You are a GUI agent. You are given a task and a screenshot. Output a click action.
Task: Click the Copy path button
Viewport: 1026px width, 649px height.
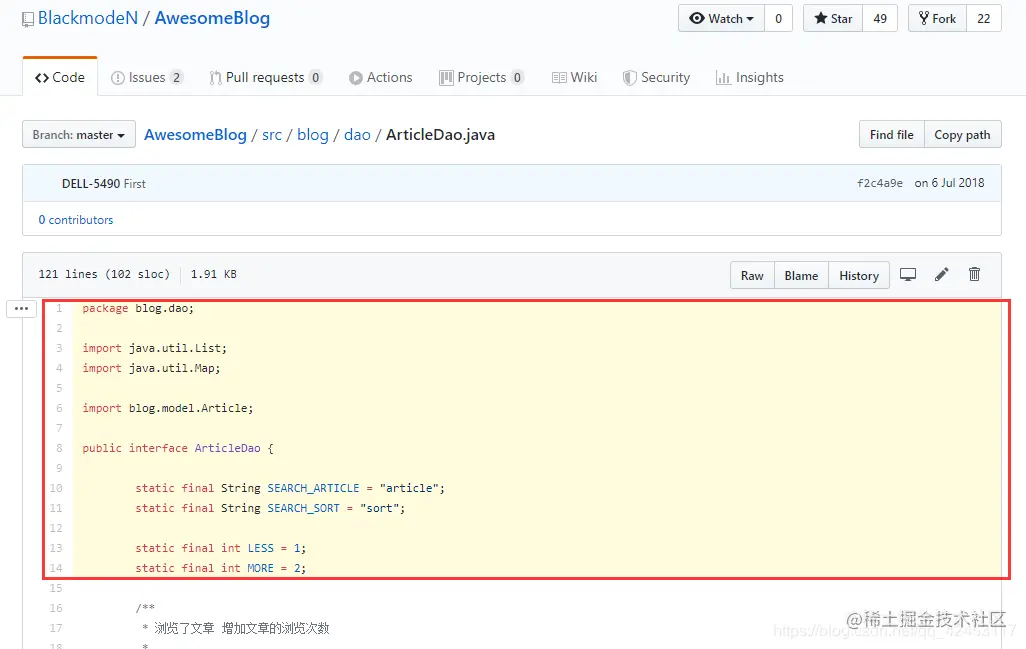tap(962, 134)
